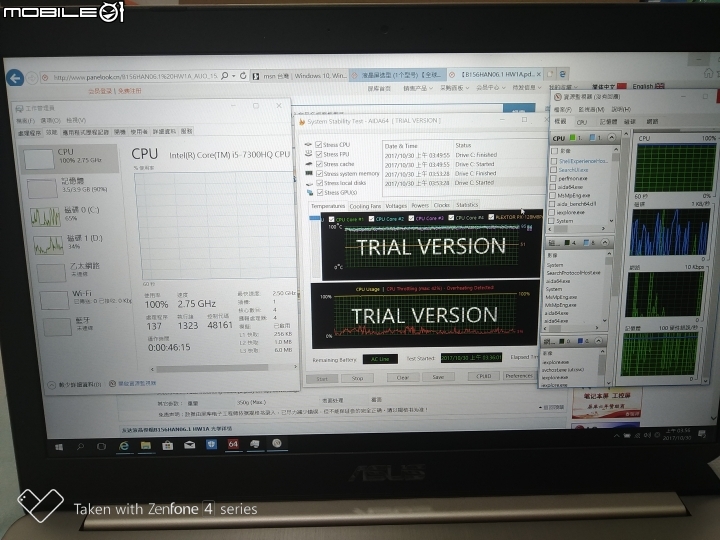Click CPUID button in stability test
The height and width of the screenshot is (540, 720).
coord(484,376)
